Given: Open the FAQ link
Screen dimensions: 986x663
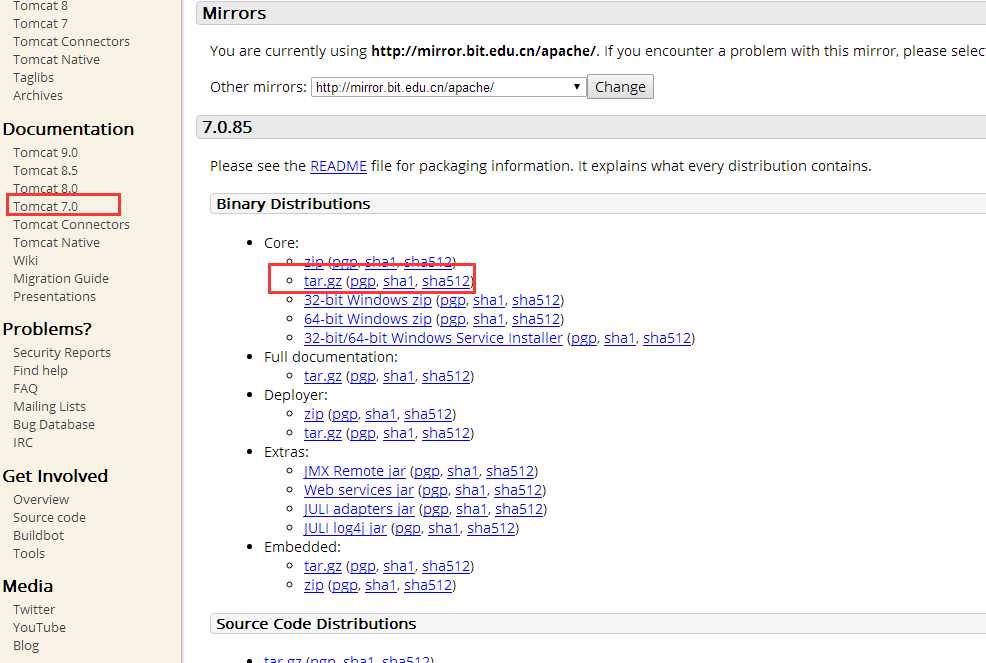Looking at the screenshot, I should click(x=25, y=389).
